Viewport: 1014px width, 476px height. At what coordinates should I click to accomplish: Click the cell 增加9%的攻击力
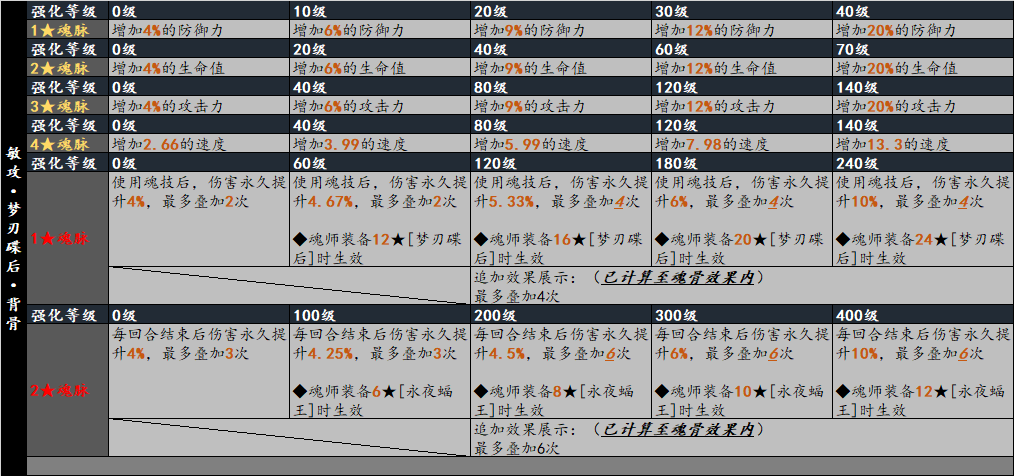pyautogui.click(x=561, y=106)
